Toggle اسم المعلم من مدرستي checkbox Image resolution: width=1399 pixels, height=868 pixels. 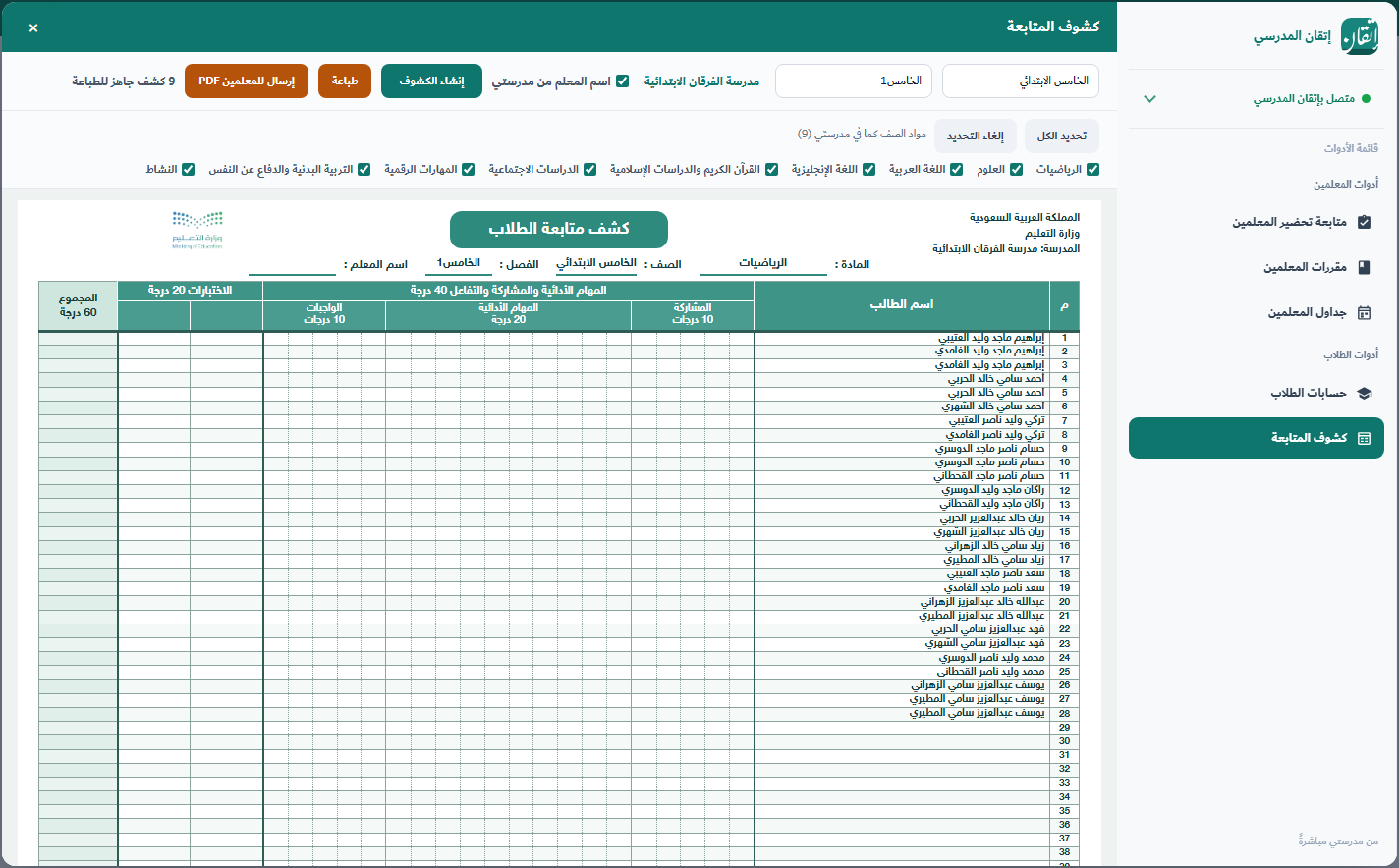(x=623, y=81)
